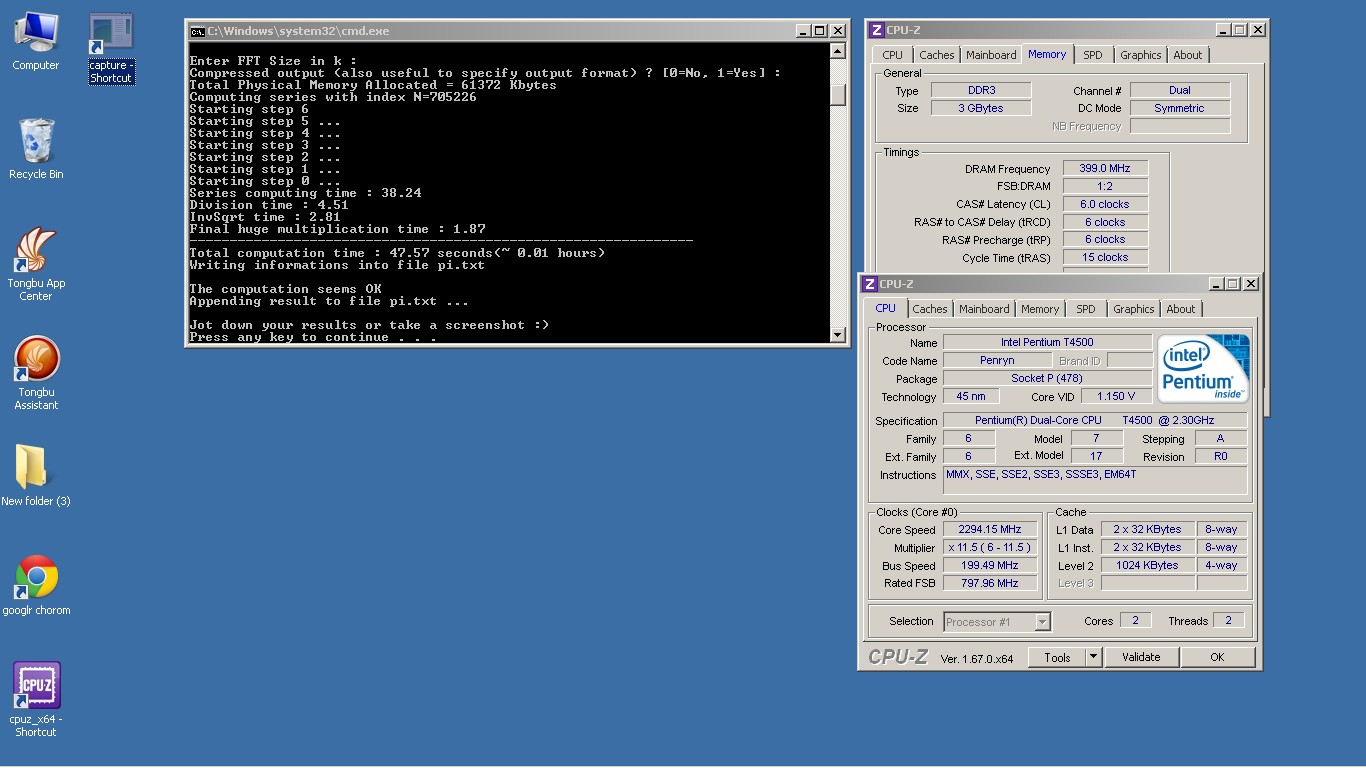Click Total computation time line in cmd
Screen dimensions: 1366x768
tap(397, 253)
